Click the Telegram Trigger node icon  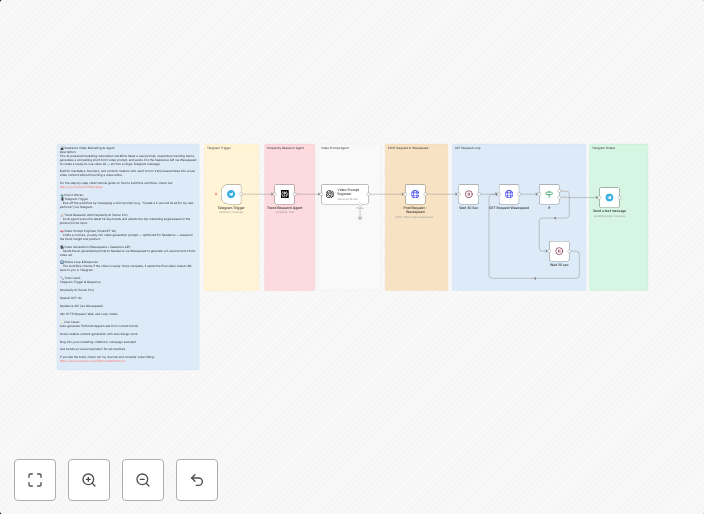point(231,194)
